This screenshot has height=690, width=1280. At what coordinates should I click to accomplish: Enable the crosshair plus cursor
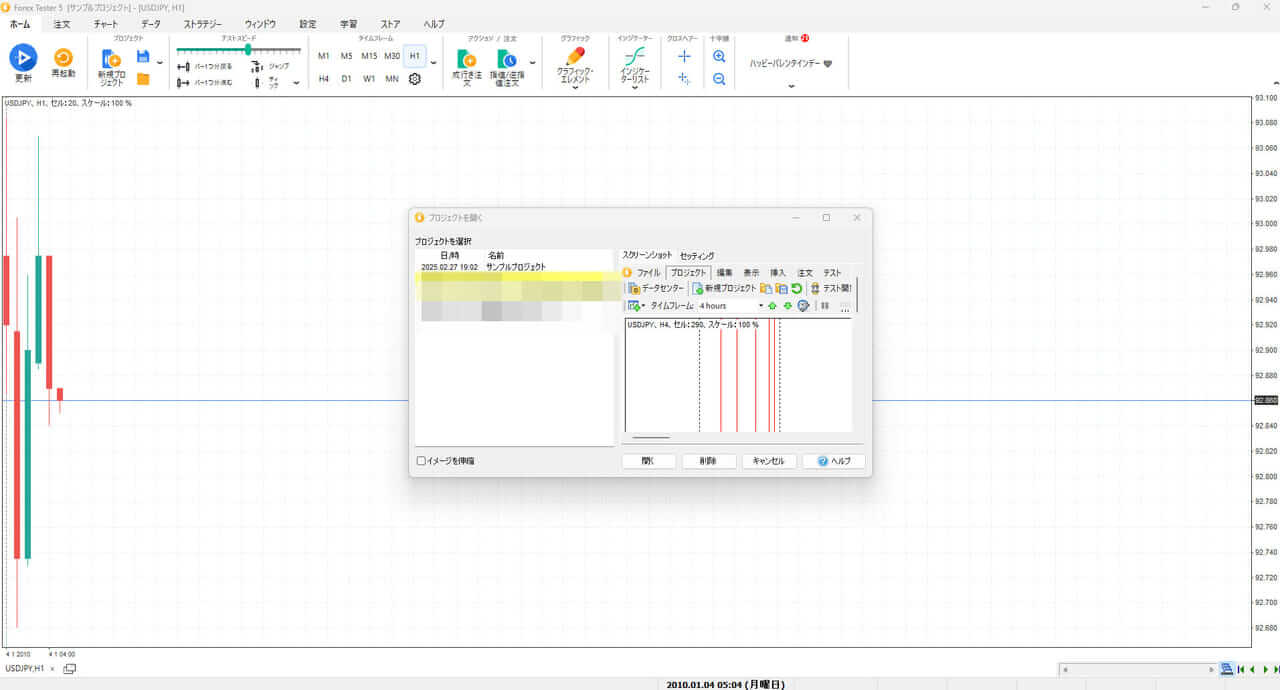(684, 57)
